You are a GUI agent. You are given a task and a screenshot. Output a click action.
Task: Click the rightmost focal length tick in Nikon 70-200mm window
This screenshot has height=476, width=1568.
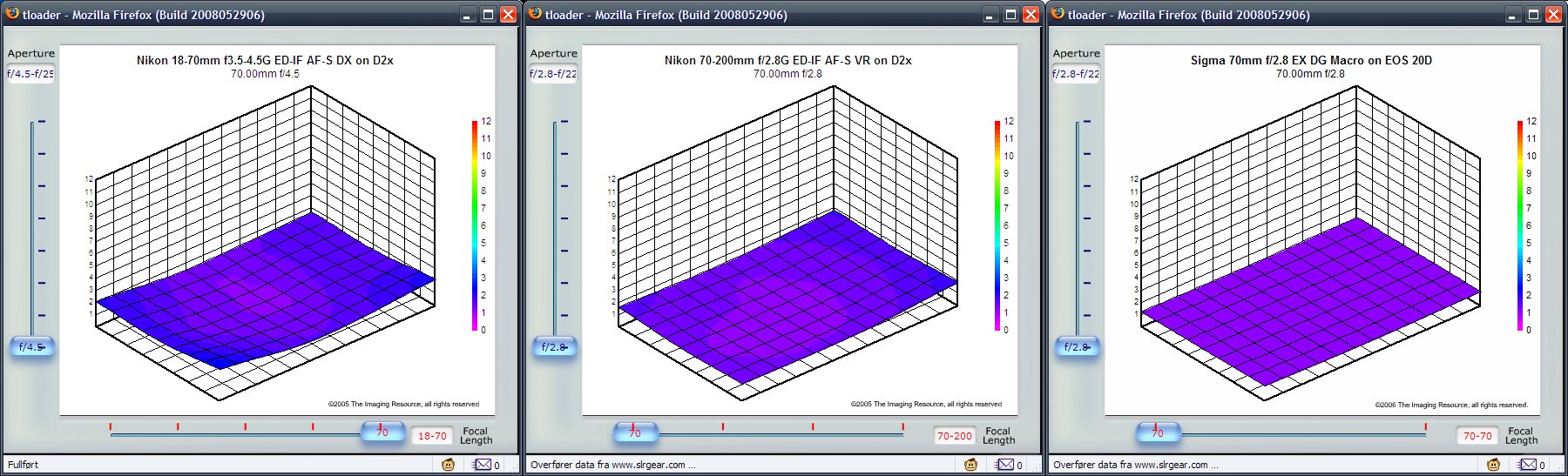[x=903, y=426]
